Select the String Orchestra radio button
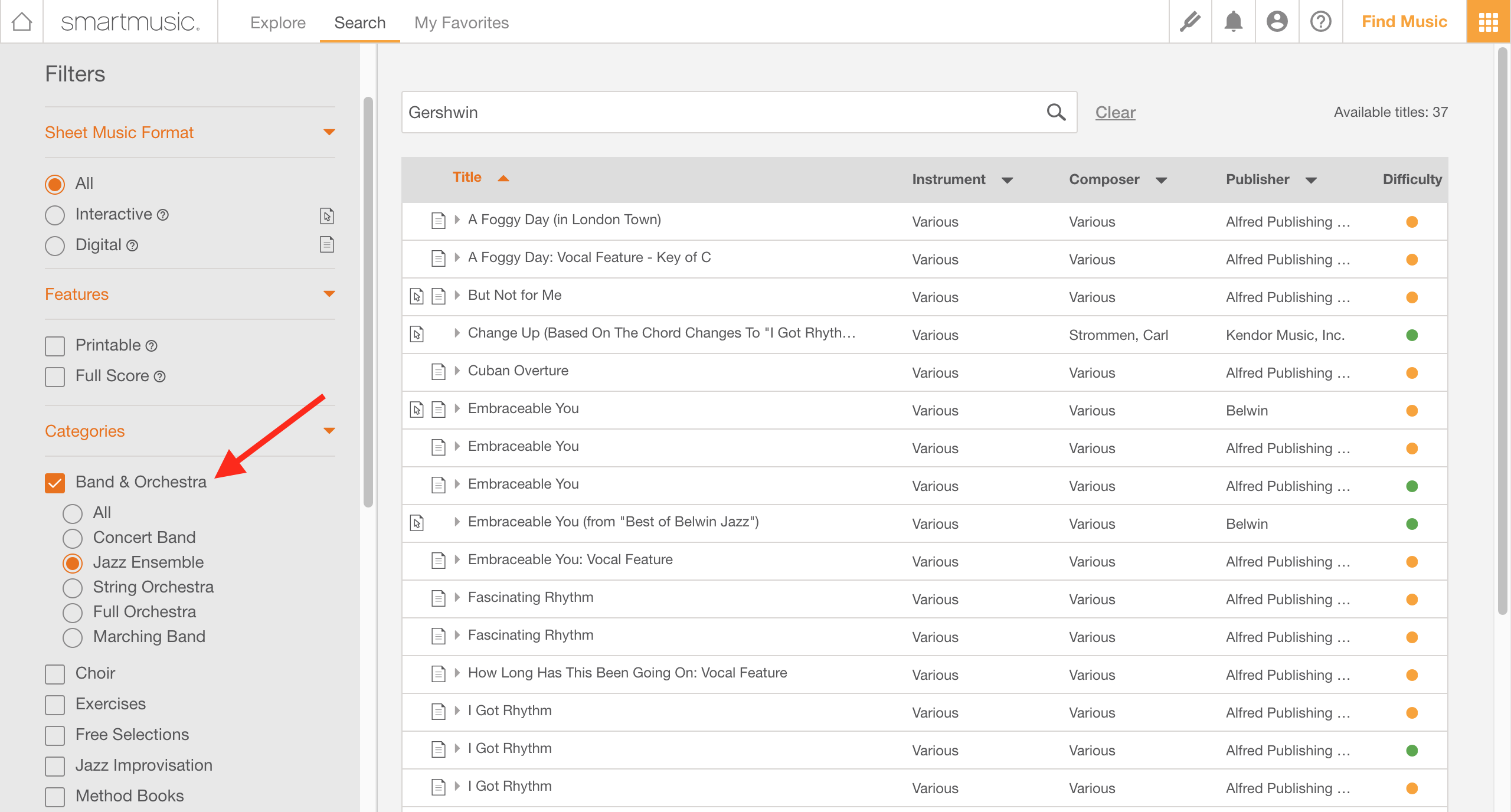This screenshot has height=812, width=1511. click(x=73, y=588)
